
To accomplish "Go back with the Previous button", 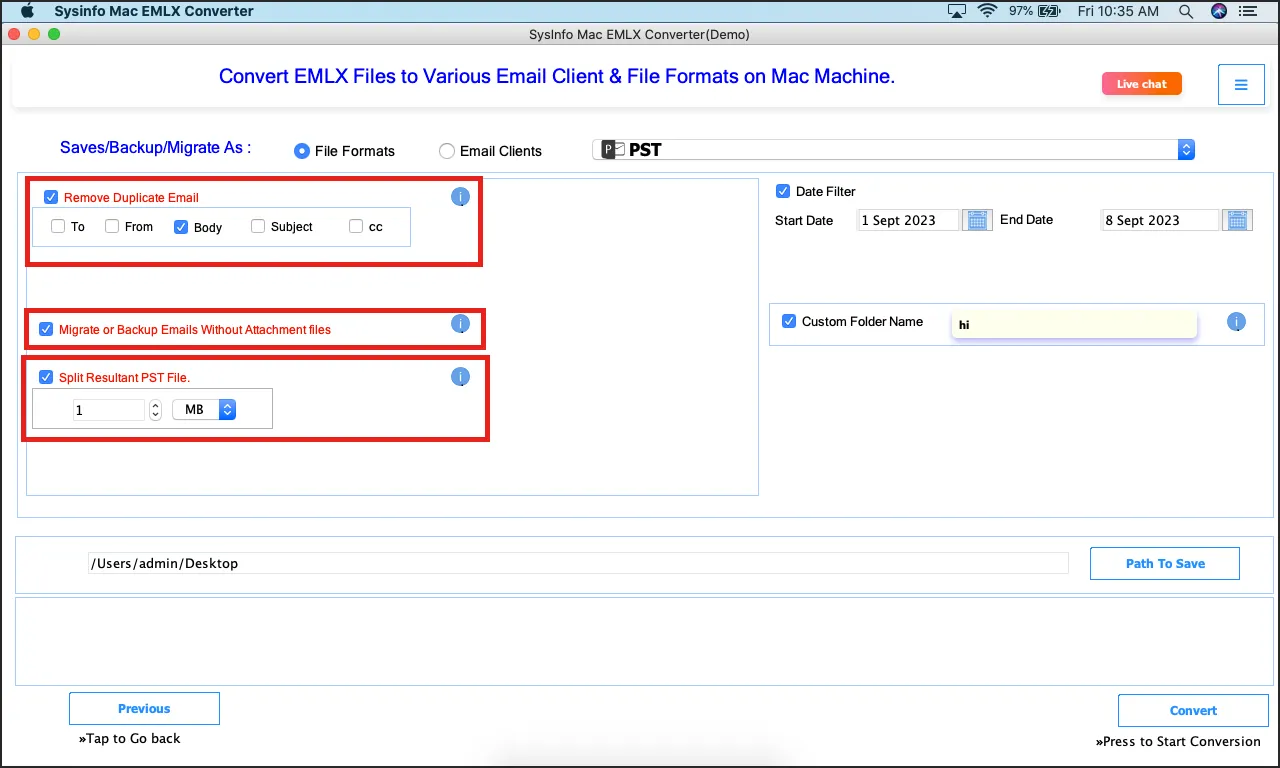I will click(x=144, y=708).
